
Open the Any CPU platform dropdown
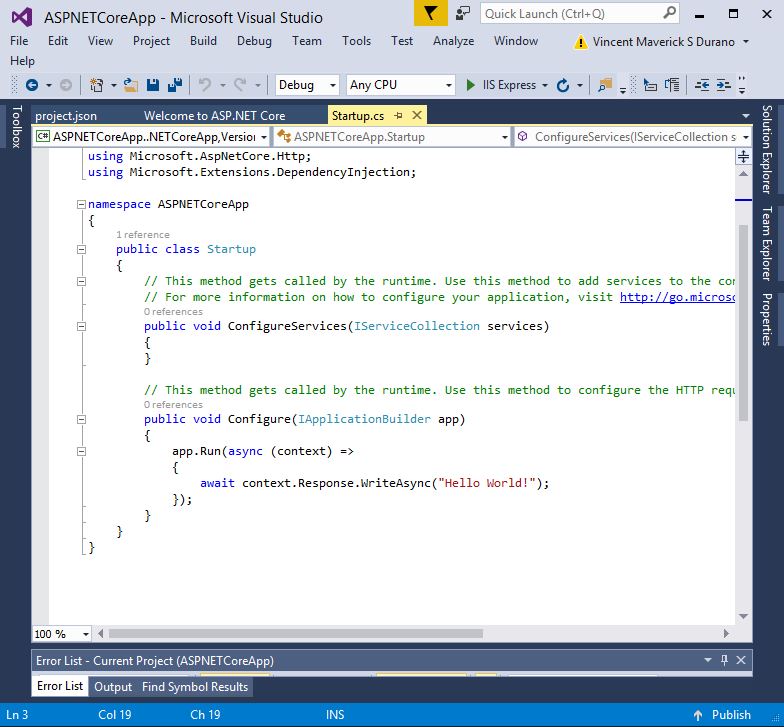pos(400,85)
